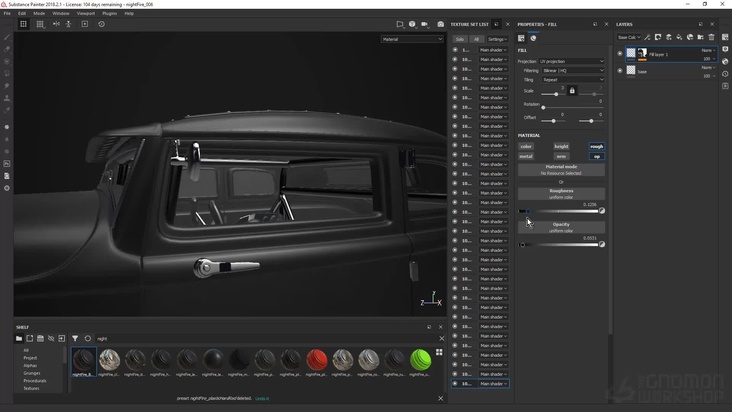
Task: Open the Viewport menu
Action: (x=86, y=13)
